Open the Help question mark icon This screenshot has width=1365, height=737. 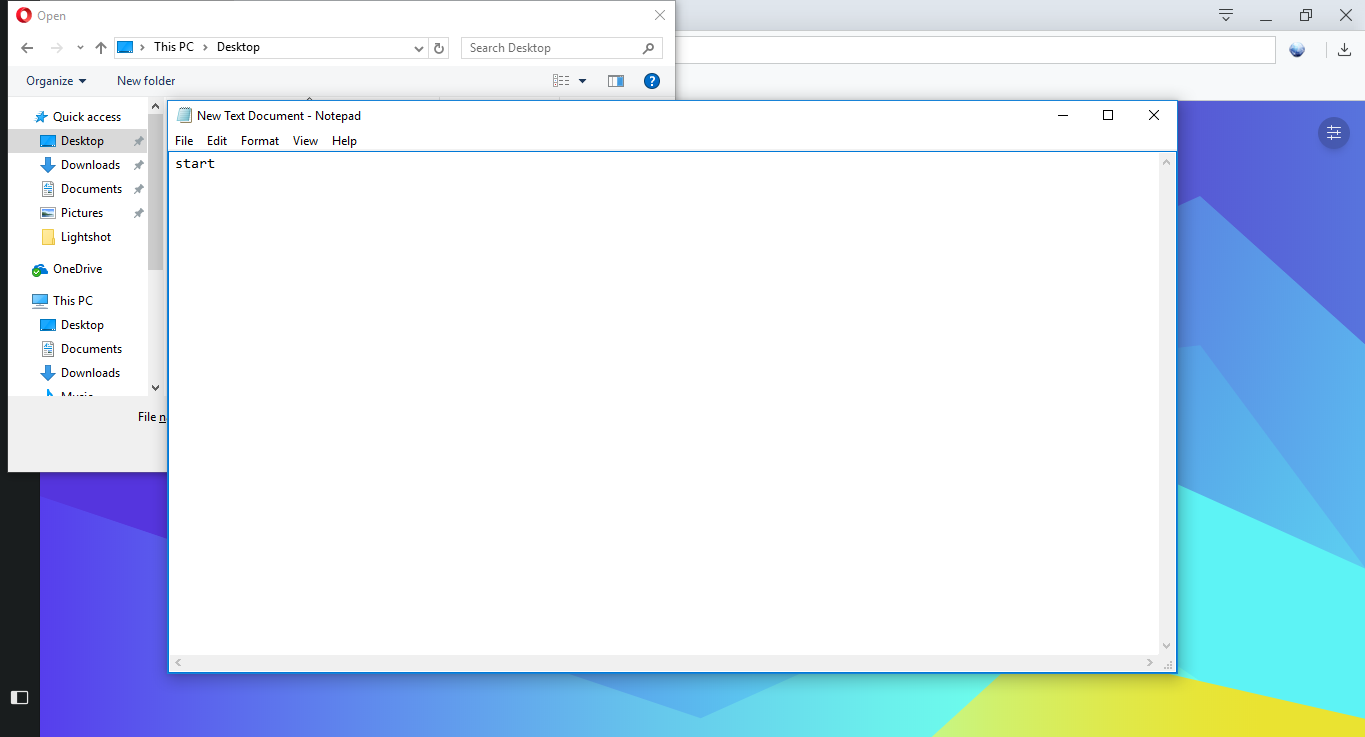(x=652, y=81)
